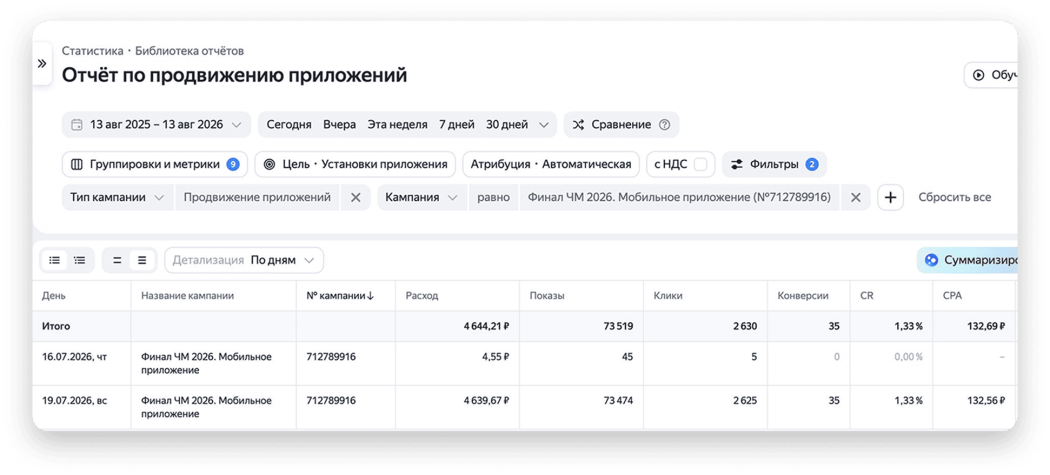Expand the sidebar with double-chevron icon
The width and height of the screenshot is (1050, 475).
pyautogui.click(x=42, y=64)
